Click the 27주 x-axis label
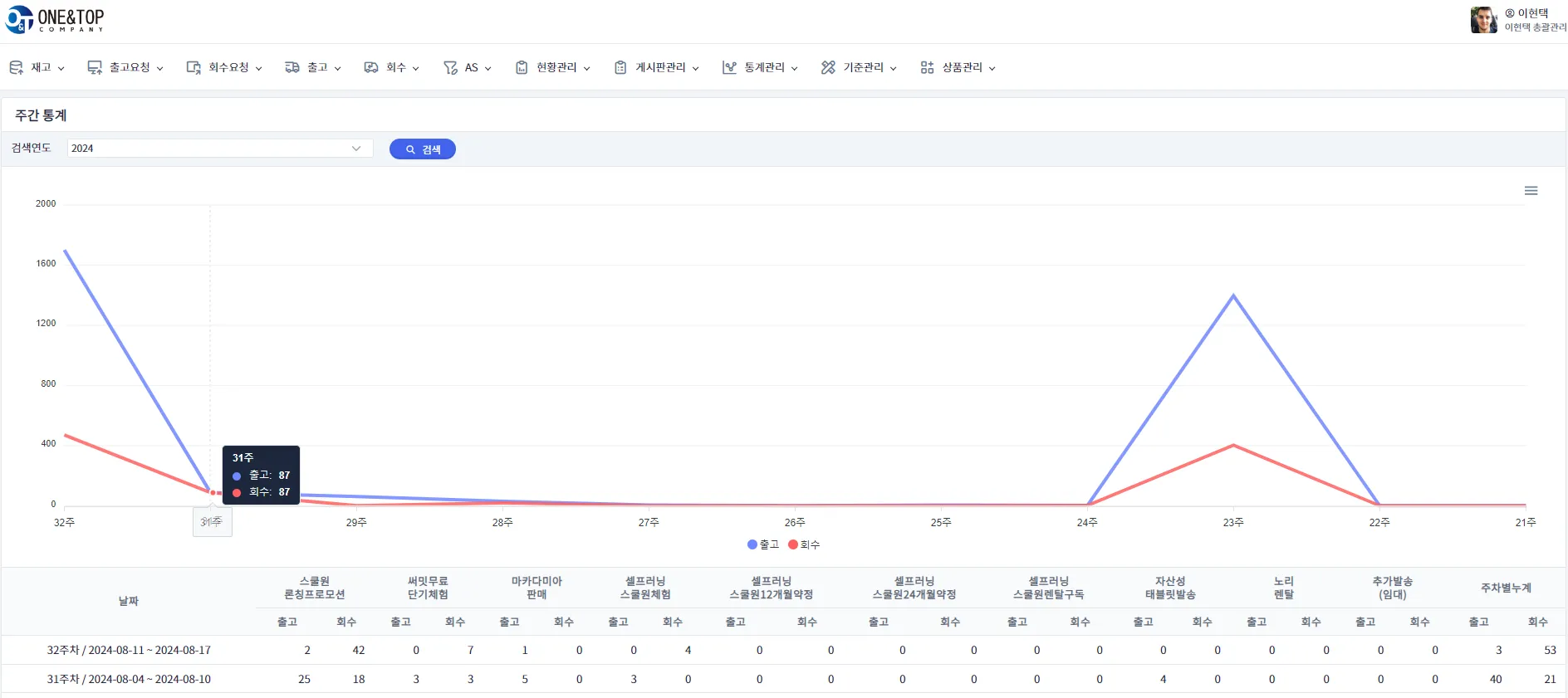Viewport: 1568px width, 698px height. point(649,522)
